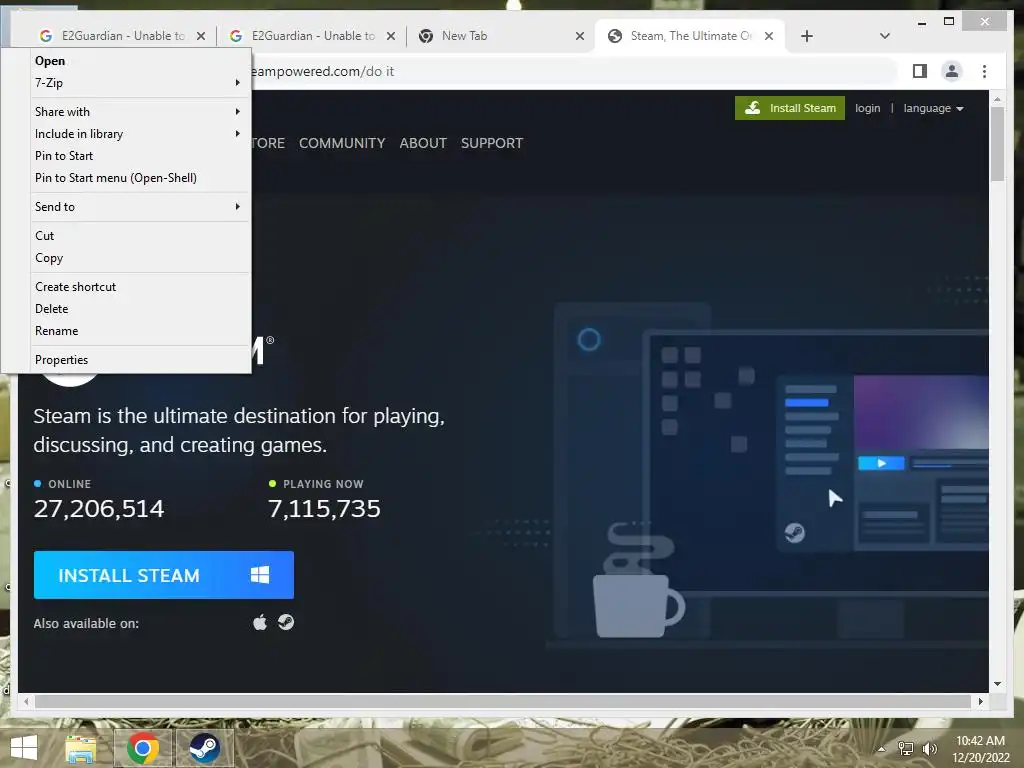Expand the Share with submenu
The image size is (1024, 768).
pos(140,112)
